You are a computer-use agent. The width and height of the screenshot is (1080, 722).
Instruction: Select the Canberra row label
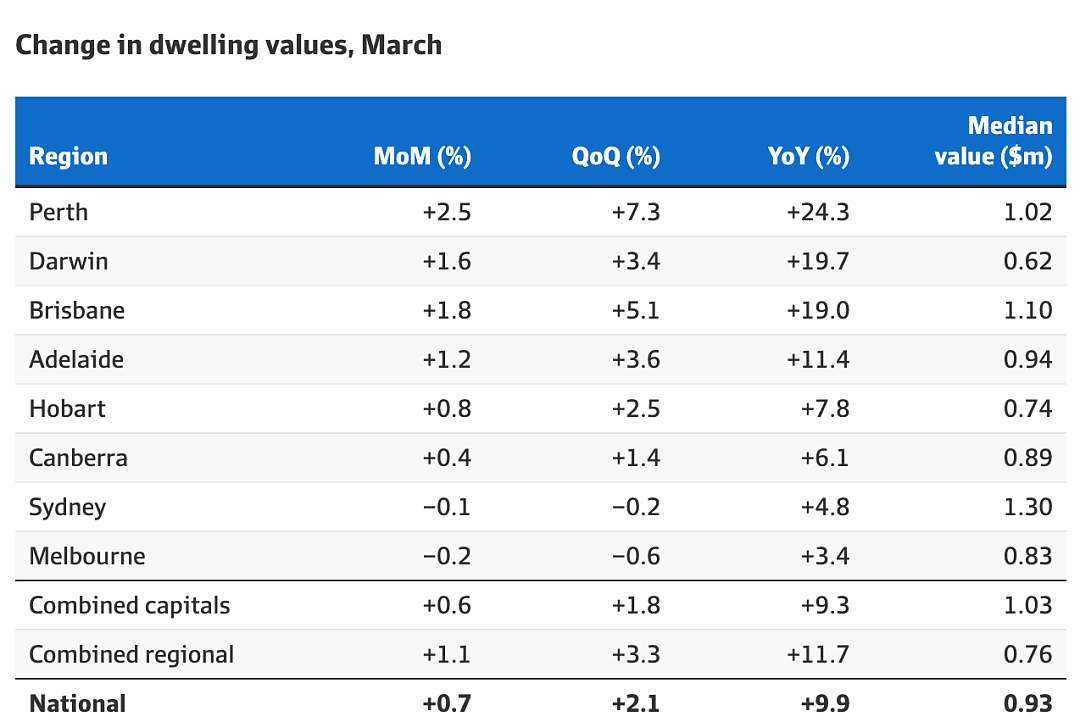[x=78, y=458]
